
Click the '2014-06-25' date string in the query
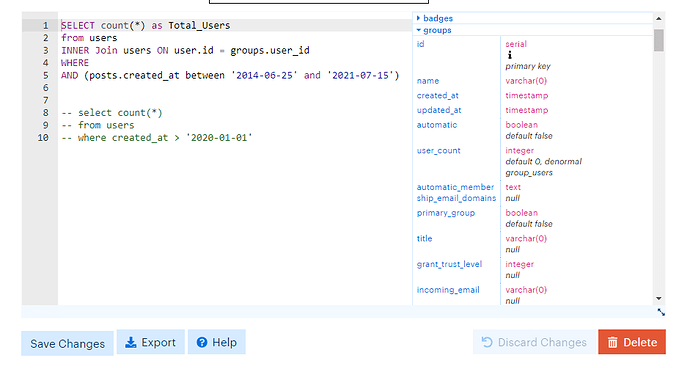click(x=264, y=76)
